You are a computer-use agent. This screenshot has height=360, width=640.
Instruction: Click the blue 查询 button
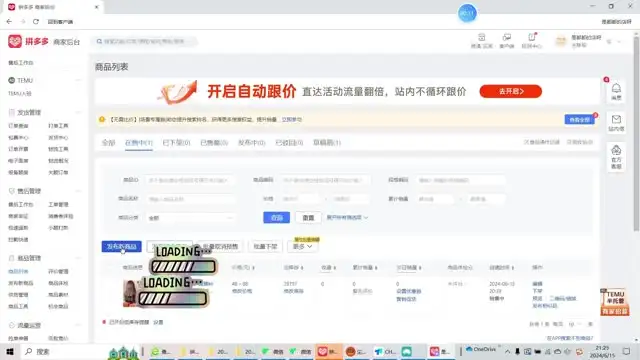(x=276, y=218)
